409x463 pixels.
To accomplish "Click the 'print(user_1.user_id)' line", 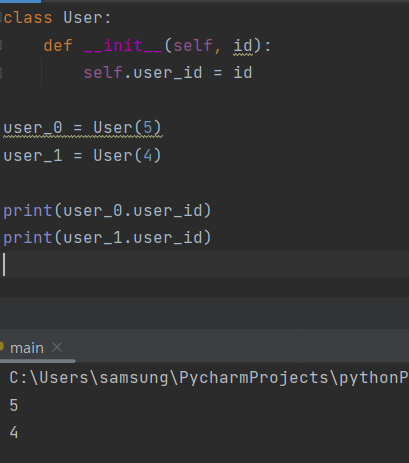I will coord(107,238).
